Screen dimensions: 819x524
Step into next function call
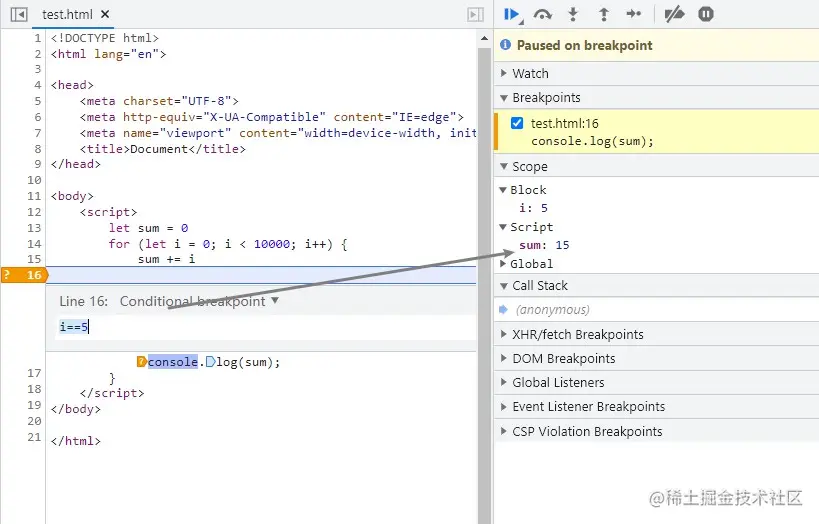pos(573,14)
